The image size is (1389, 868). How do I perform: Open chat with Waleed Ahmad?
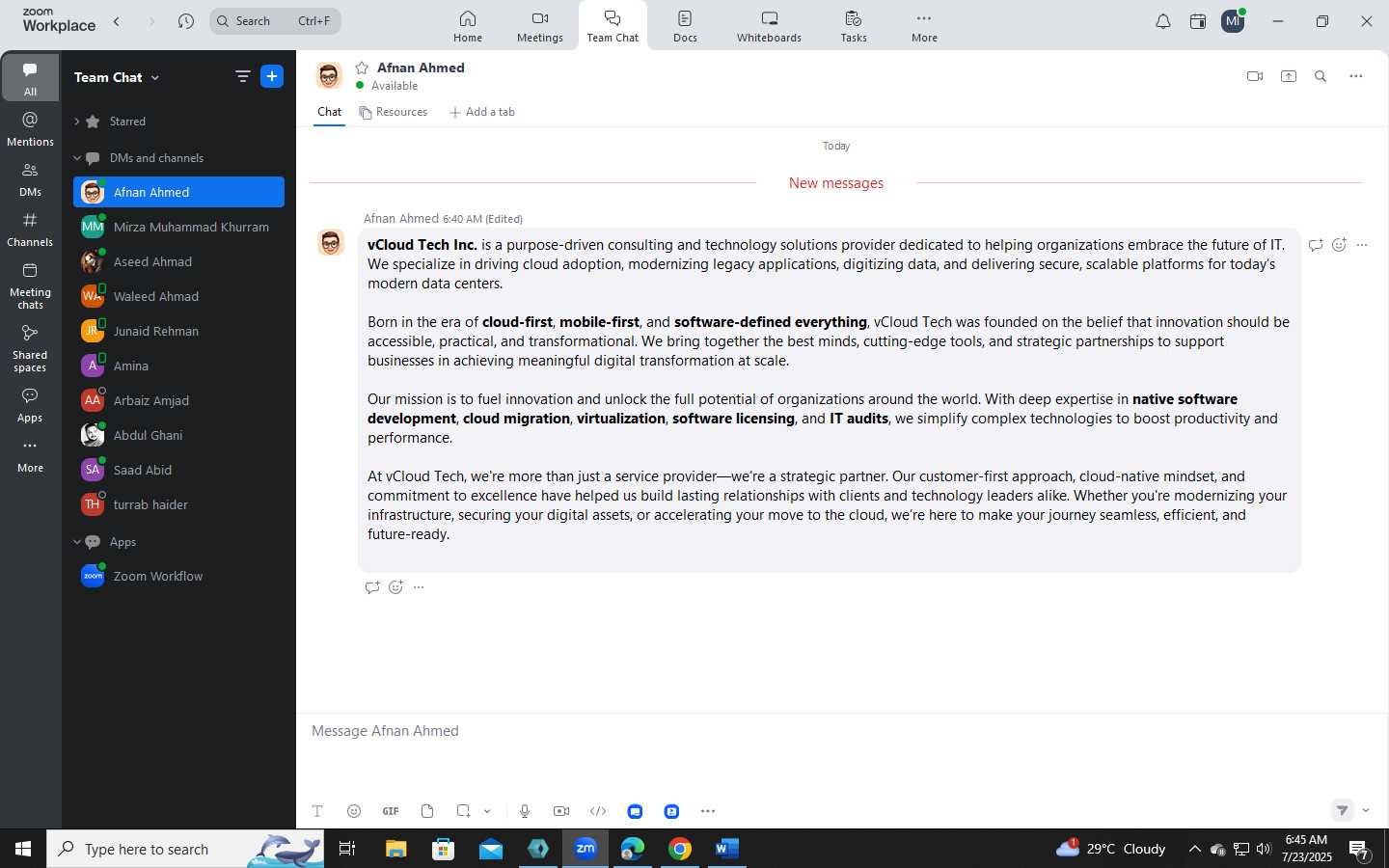click(178, 296)
